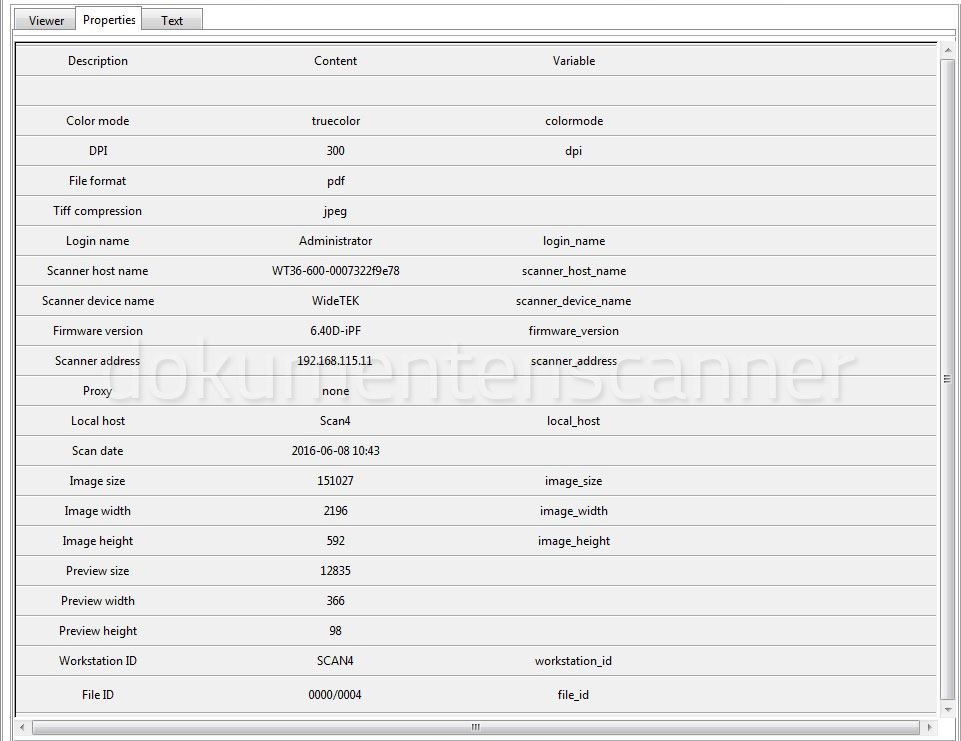Click the 'Workstation ID' description
Image resolution: width=961 pixels, height=741 pixels.
coord(97,661)
